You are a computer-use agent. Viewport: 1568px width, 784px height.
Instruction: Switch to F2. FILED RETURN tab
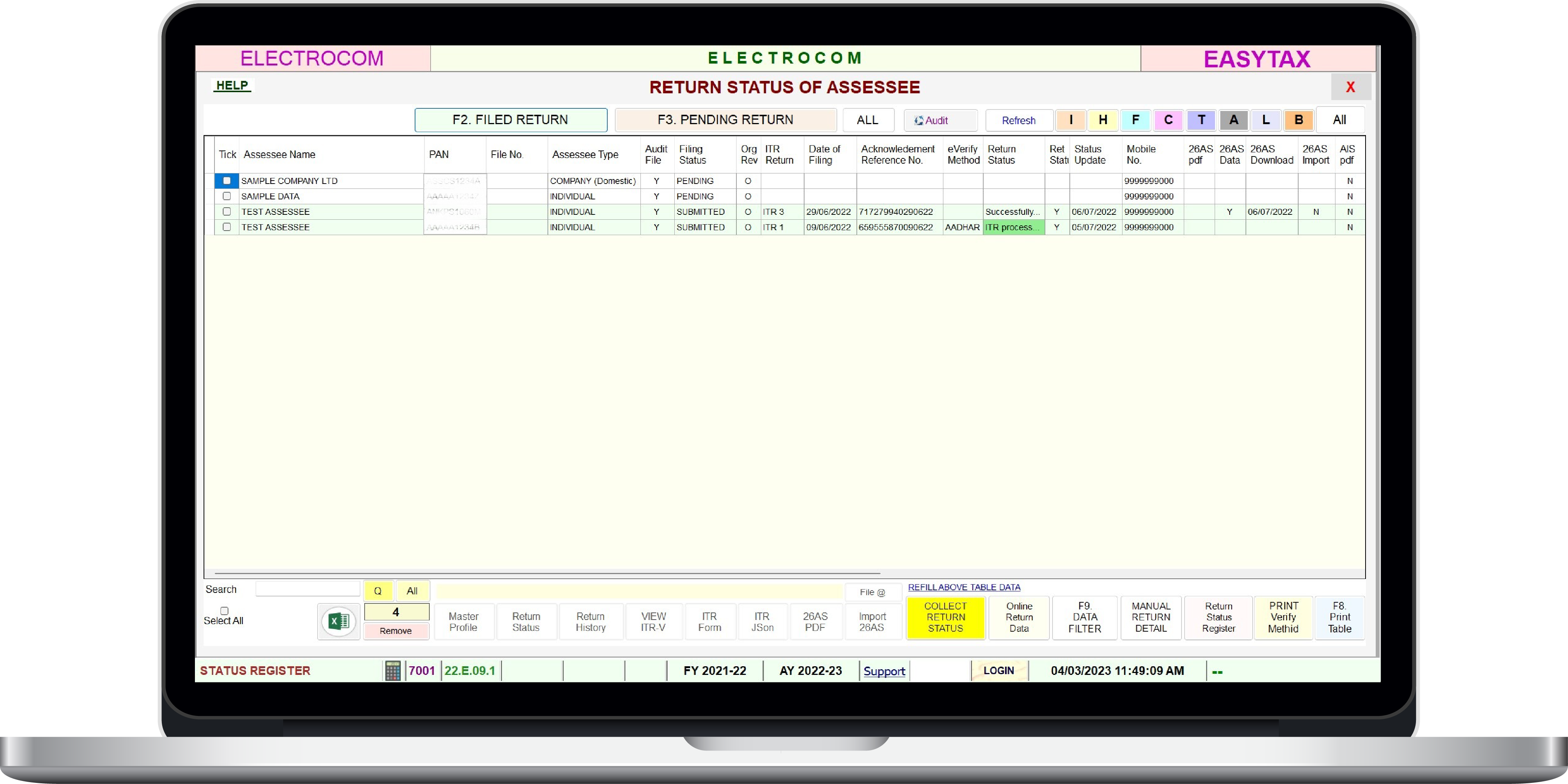511,120
